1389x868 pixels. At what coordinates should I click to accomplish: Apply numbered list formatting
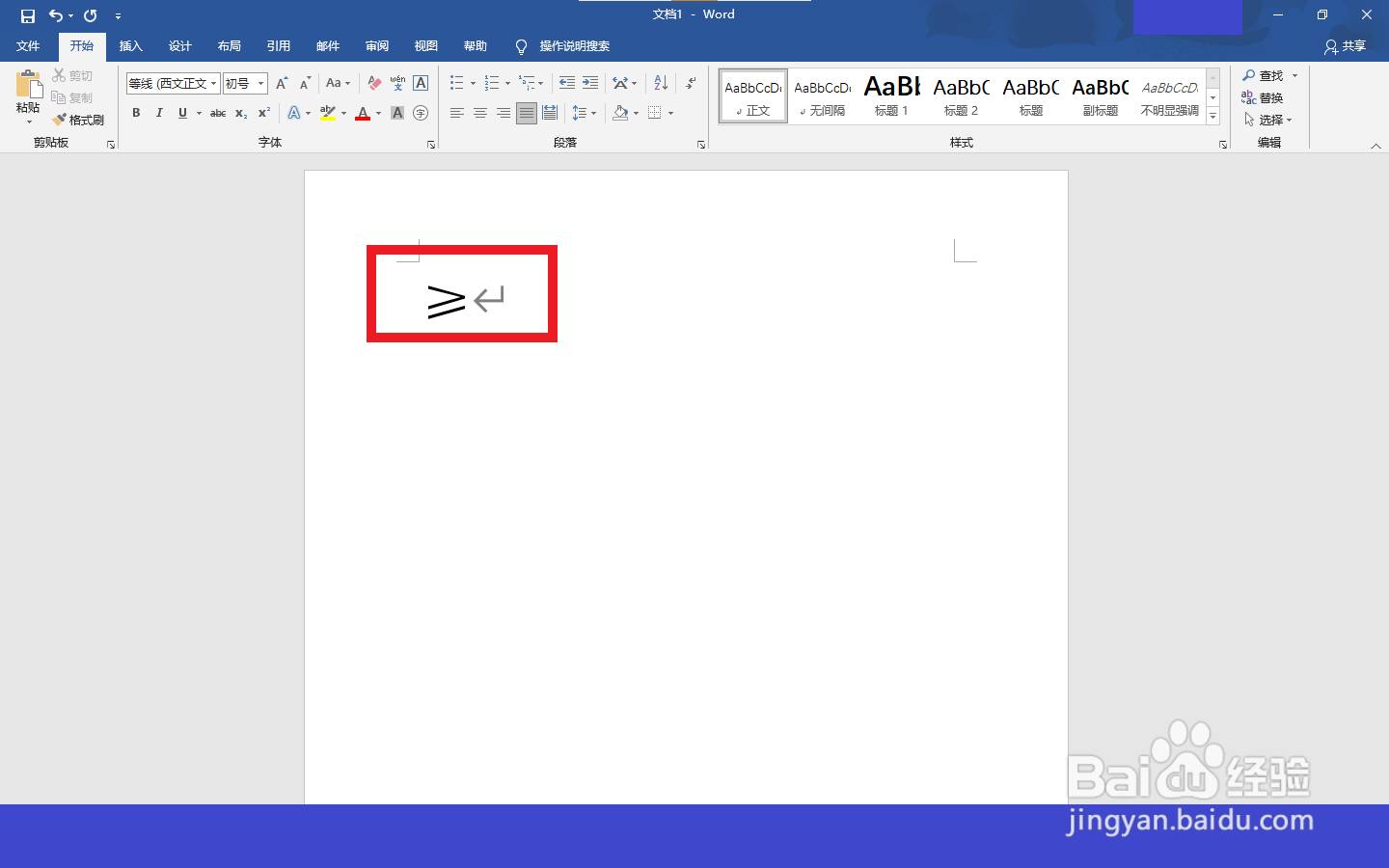(x=492, y=84)
